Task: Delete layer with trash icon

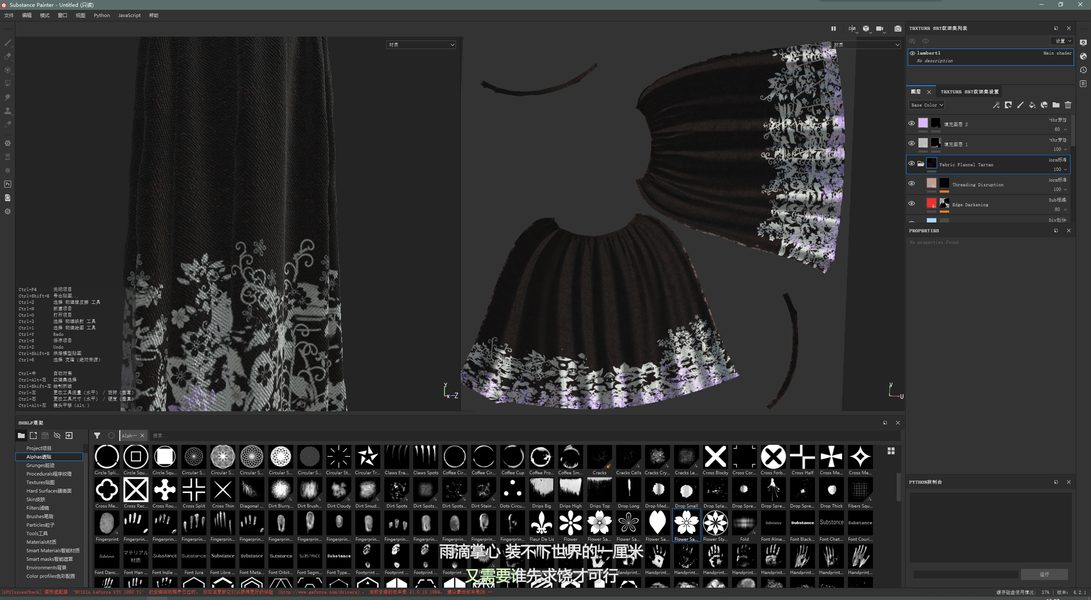Action: point(1068,105)
